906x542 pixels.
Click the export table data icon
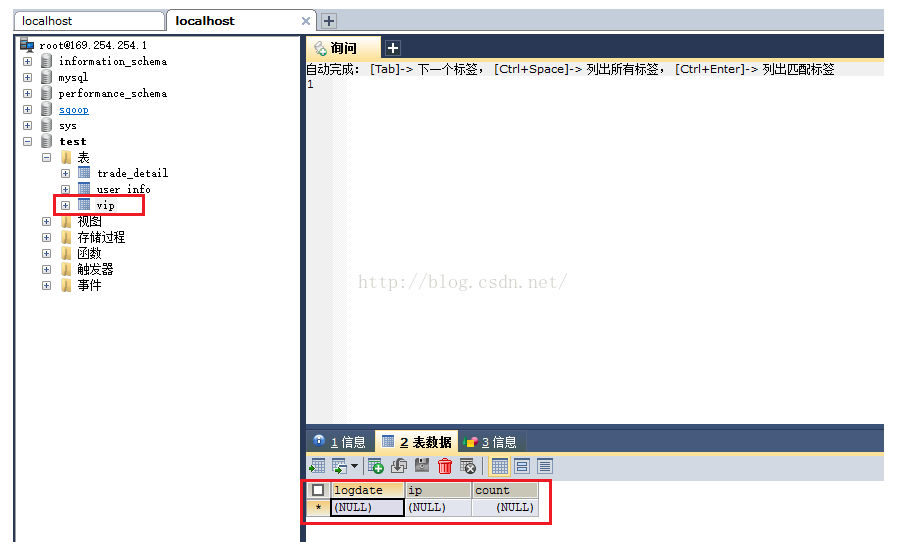[317, 466]
